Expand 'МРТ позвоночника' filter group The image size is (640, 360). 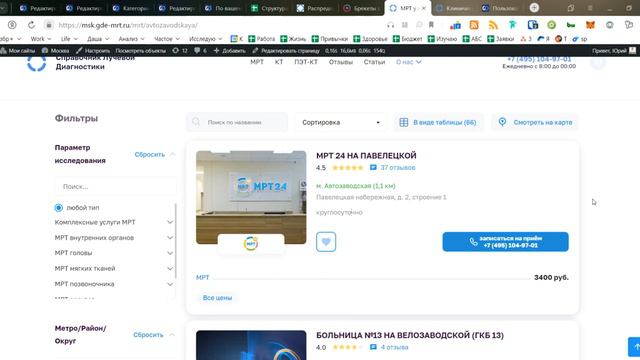point(170,284)
